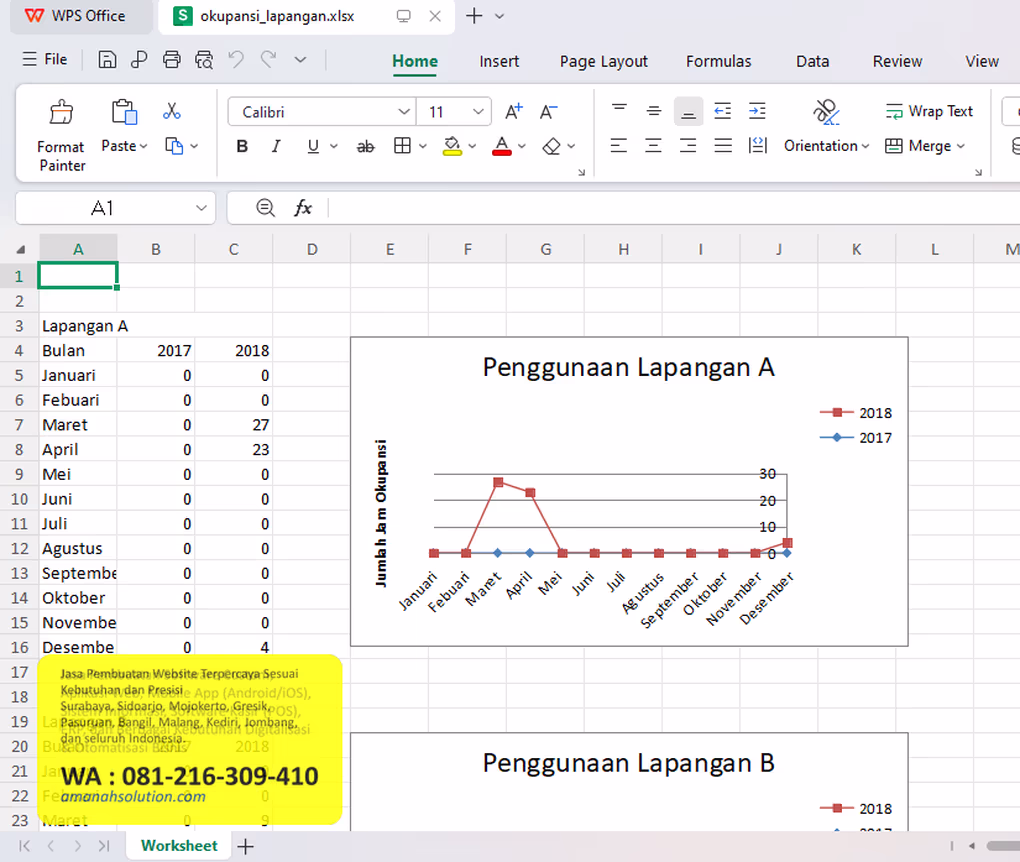
Task: Switch to the View tab
Action: click(x=982, y=61)
